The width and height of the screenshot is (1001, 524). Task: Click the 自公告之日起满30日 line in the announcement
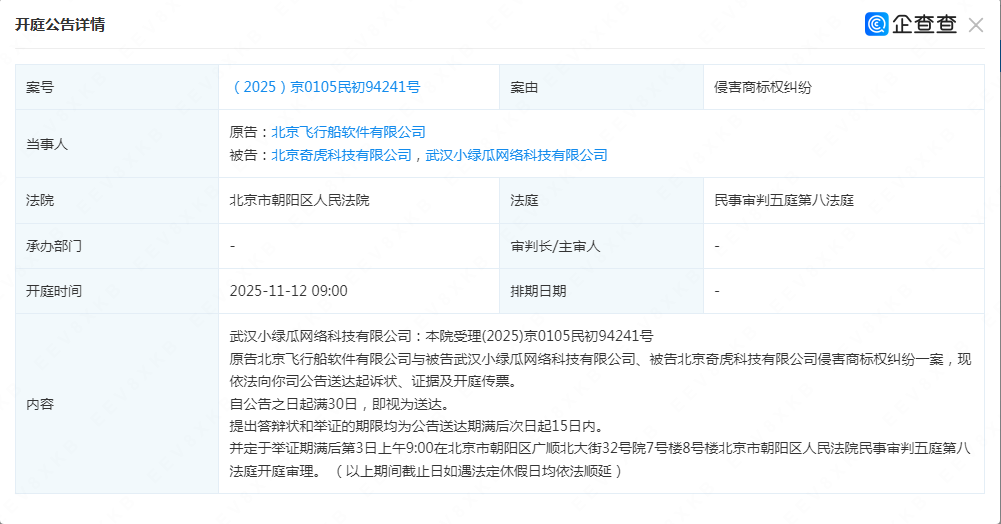[338, 404]
